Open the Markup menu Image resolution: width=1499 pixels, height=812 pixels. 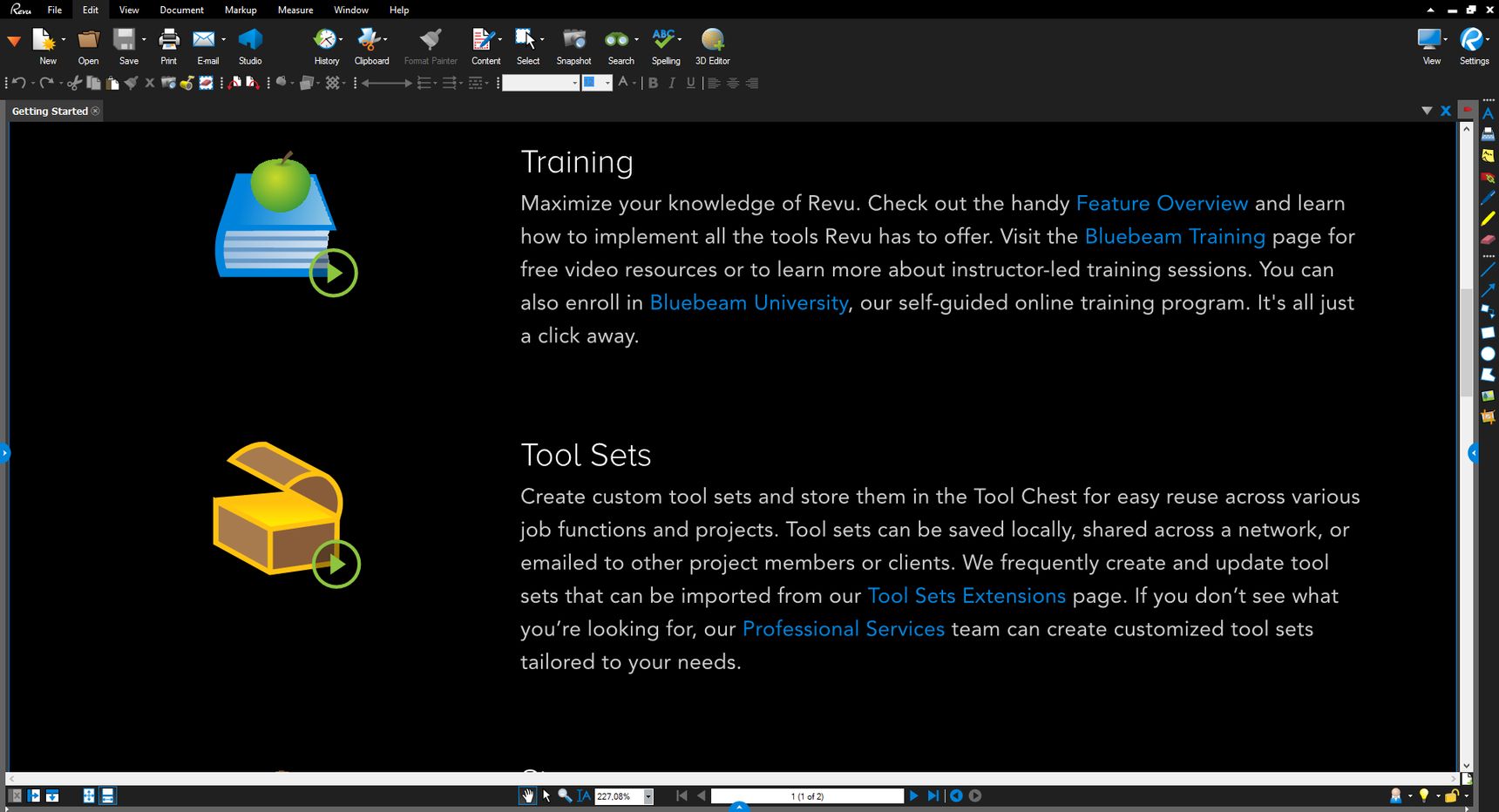tap(241, 10)
